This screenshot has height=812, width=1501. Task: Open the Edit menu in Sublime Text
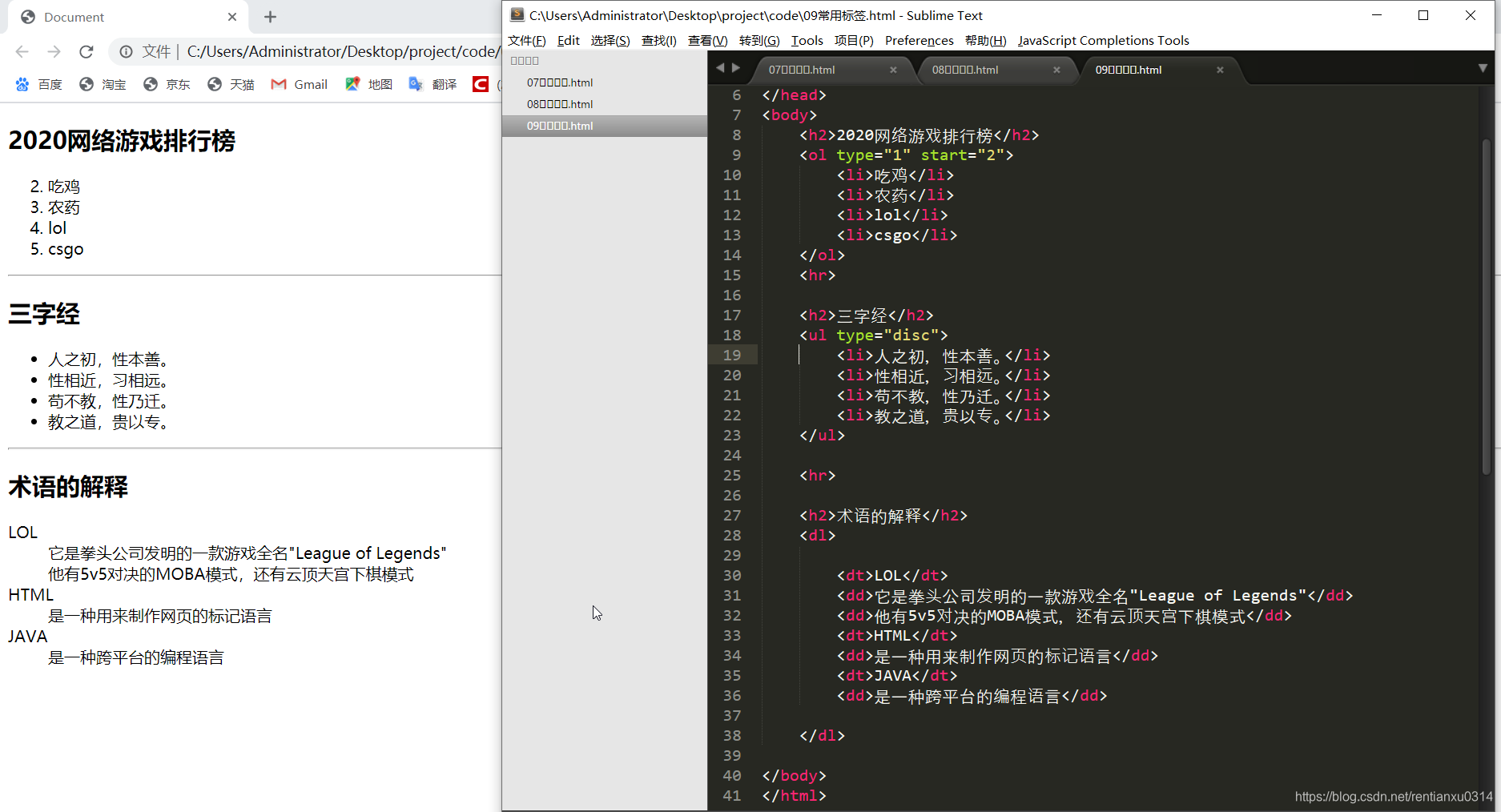point(568,41)
